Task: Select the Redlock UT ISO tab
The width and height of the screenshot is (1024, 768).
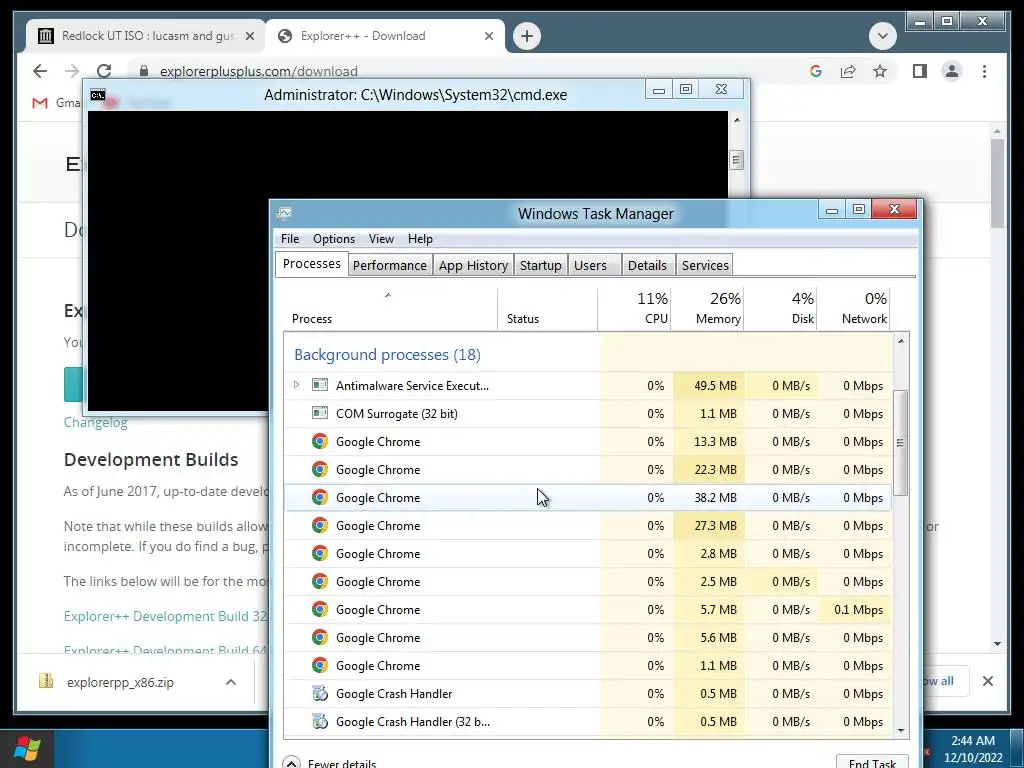Action: [146, 36]
